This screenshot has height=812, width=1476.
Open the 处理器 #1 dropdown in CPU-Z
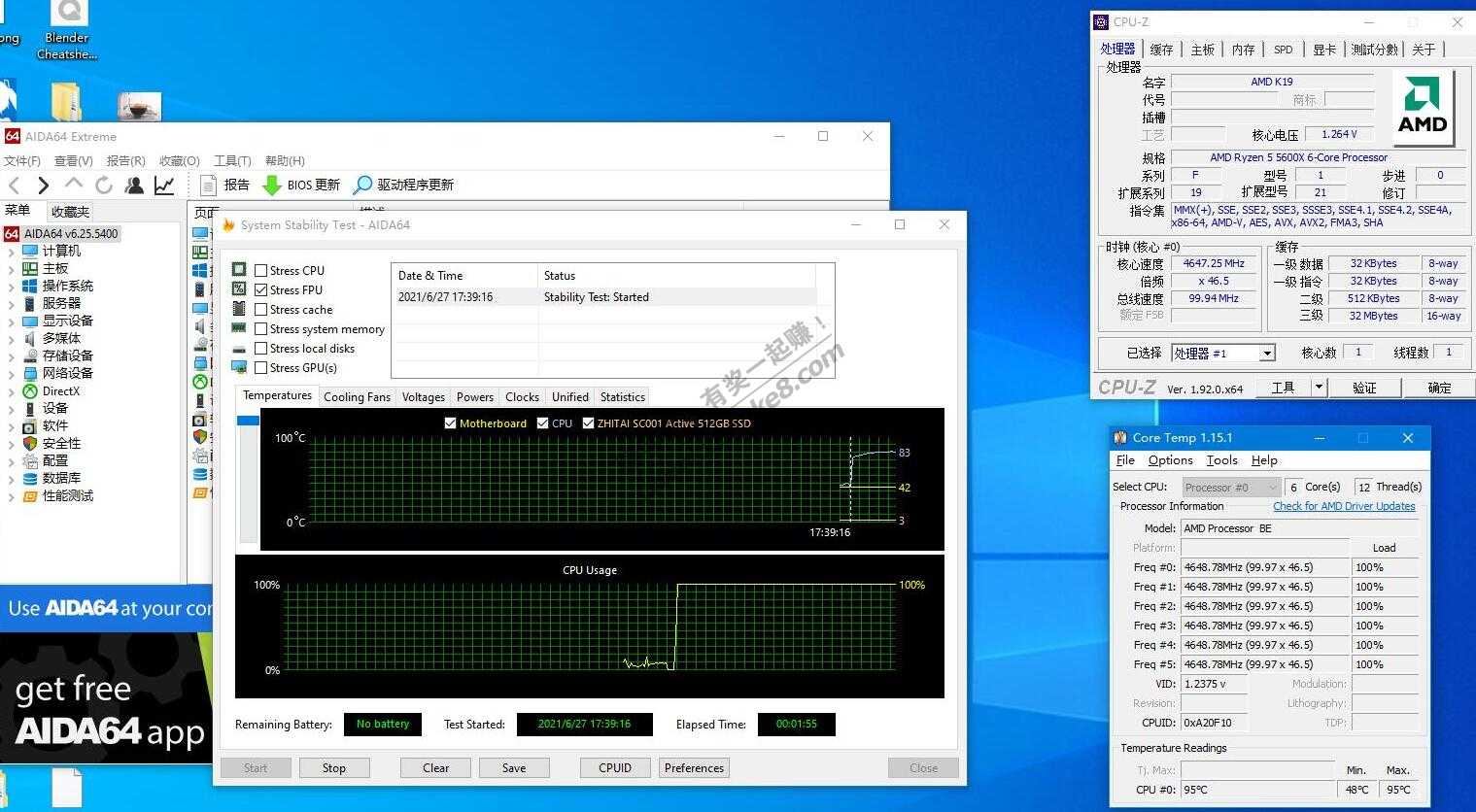click(x=1267, y=354)
